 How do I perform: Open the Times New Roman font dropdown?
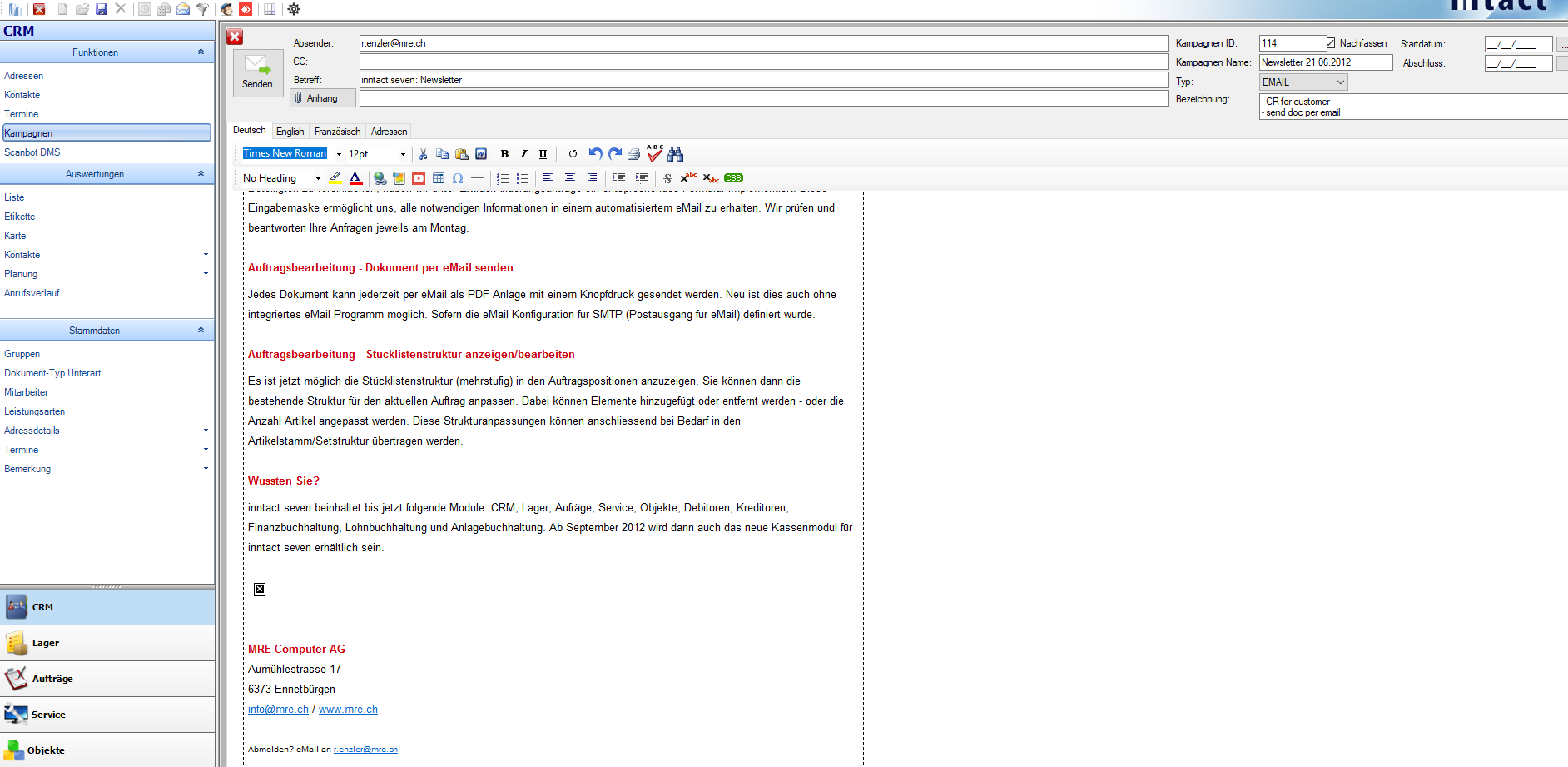click(339, 154)
